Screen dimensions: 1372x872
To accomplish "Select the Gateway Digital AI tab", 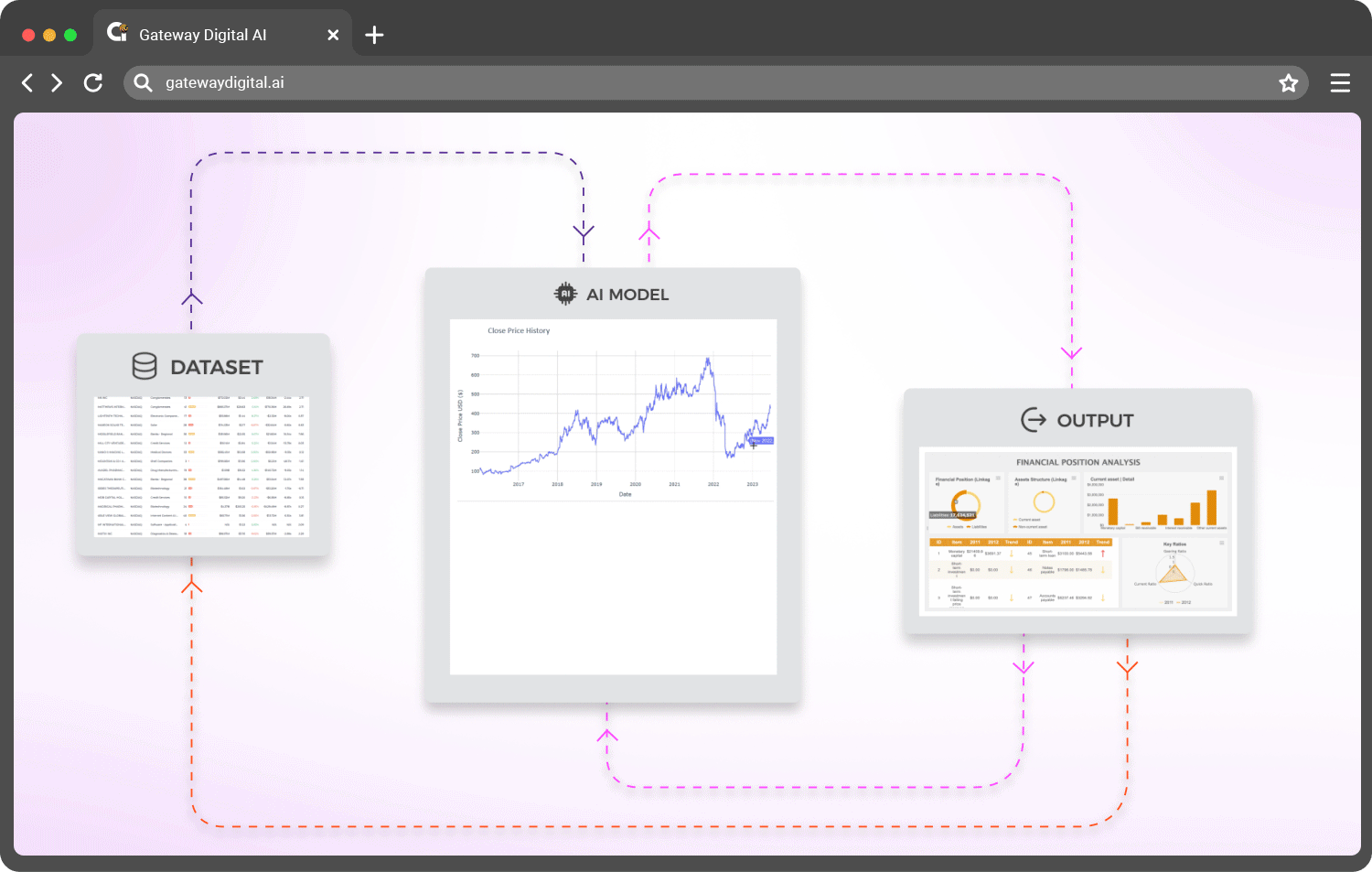I will [202, 35].
